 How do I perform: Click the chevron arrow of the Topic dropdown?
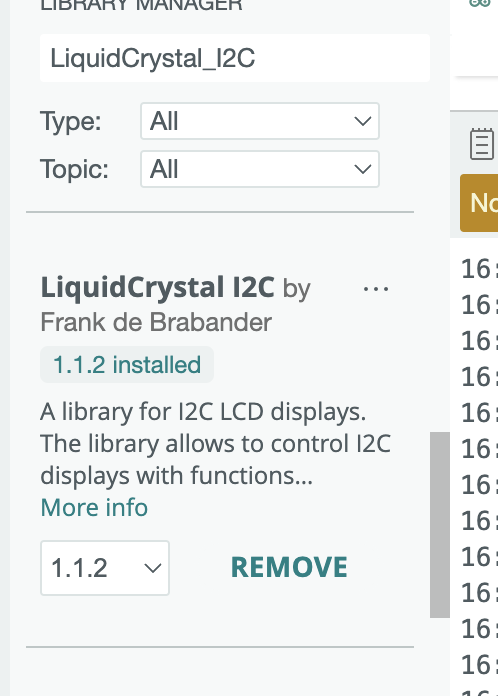click(363, 169)
